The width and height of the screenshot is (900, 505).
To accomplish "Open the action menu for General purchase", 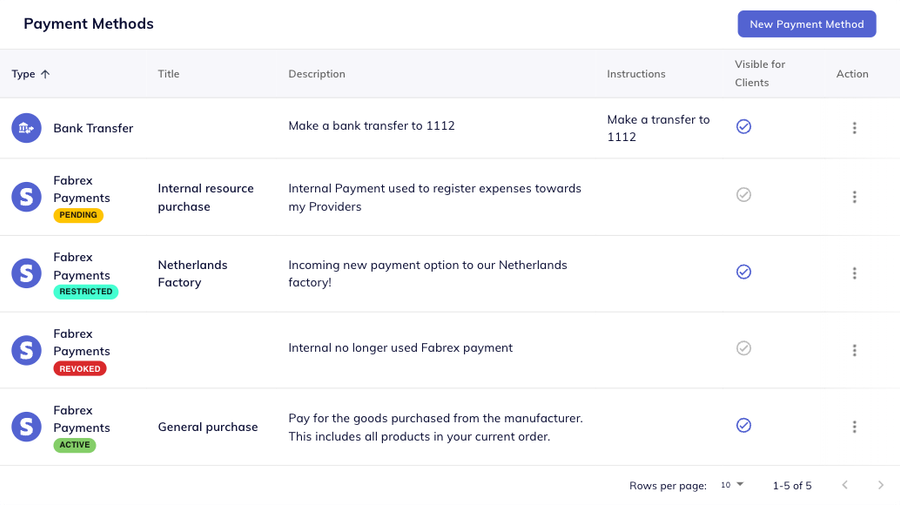I will 854,427.
